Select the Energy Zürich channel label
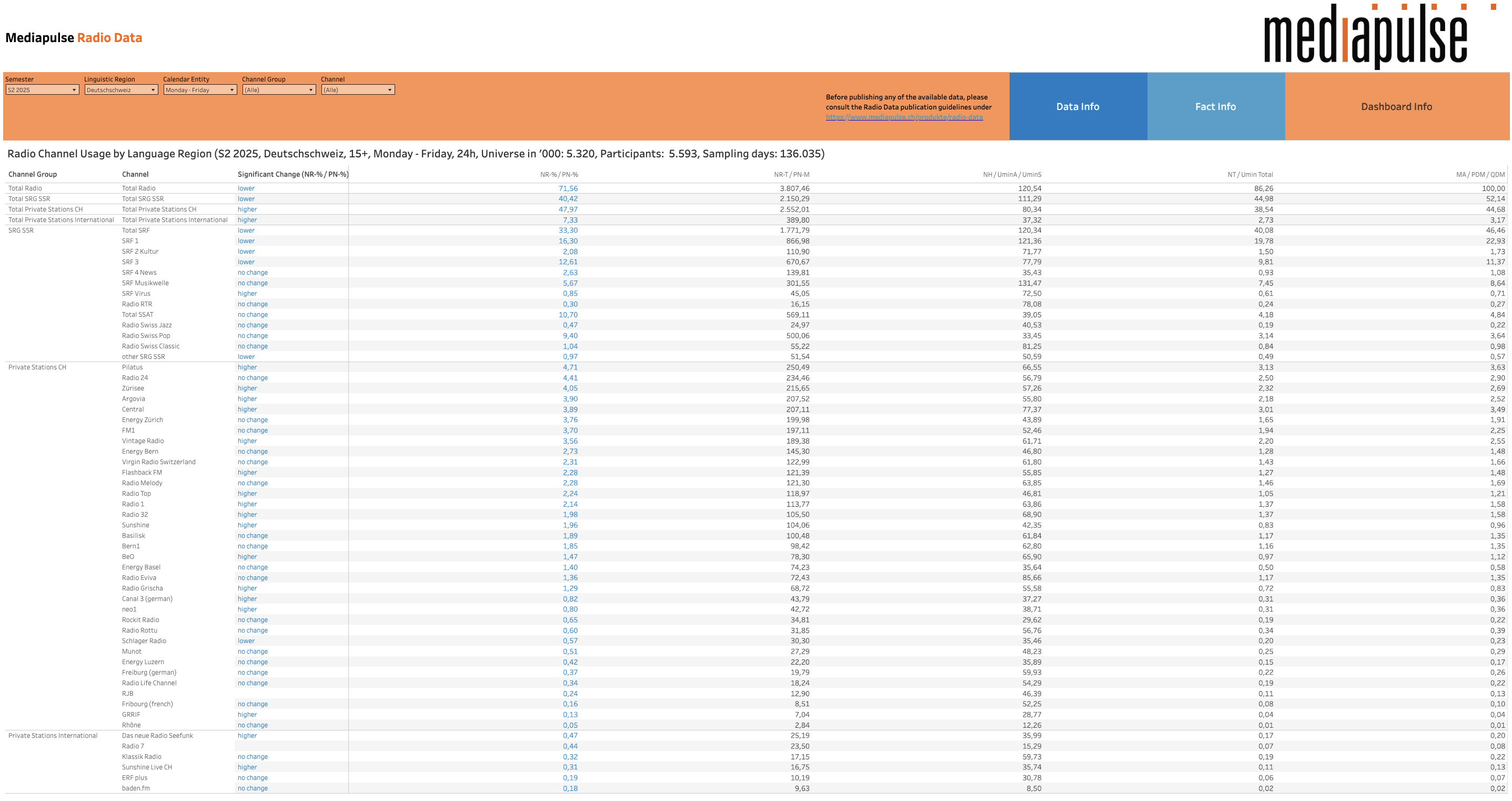This screenshot has height=801, width=1512. 142,420
